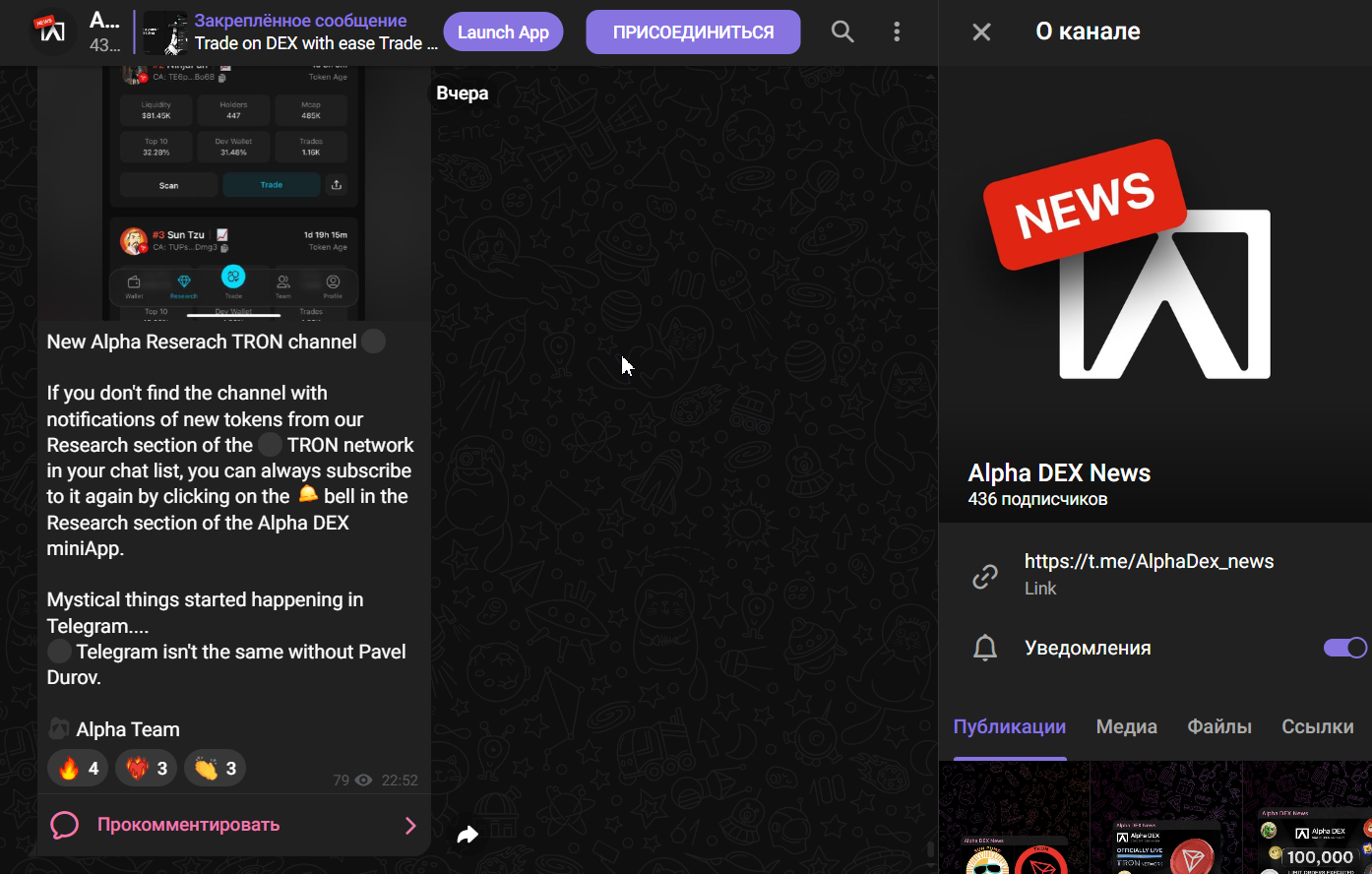
Task: Open the large channel NEWS logo photo
Action: [1155, 294]
